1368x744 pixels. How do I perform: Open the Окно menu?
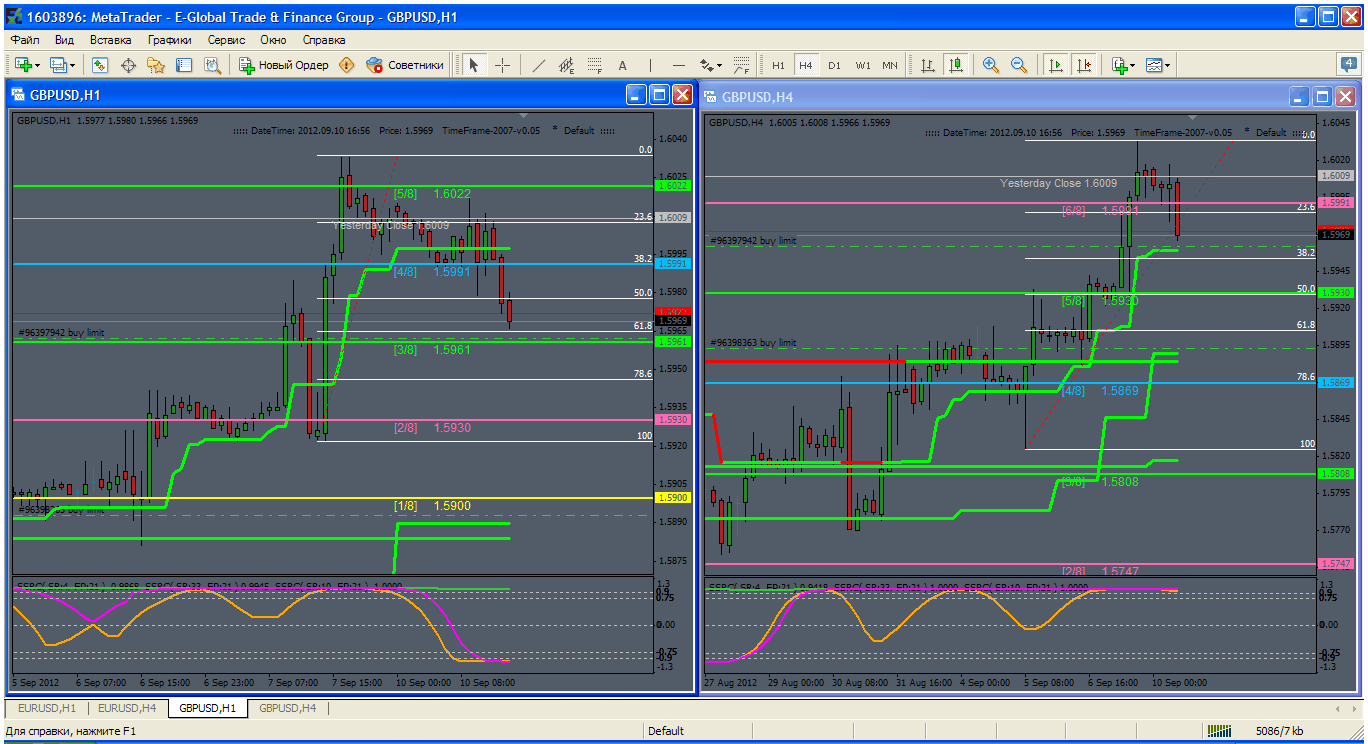click(x=273, y=40)
